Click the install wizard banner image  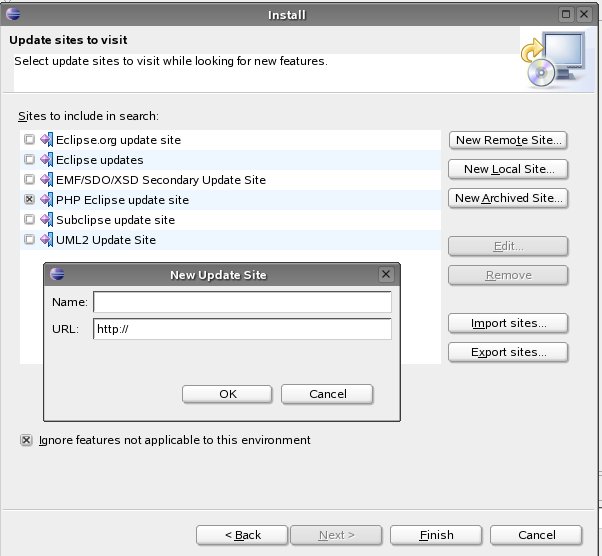point(556,59)
